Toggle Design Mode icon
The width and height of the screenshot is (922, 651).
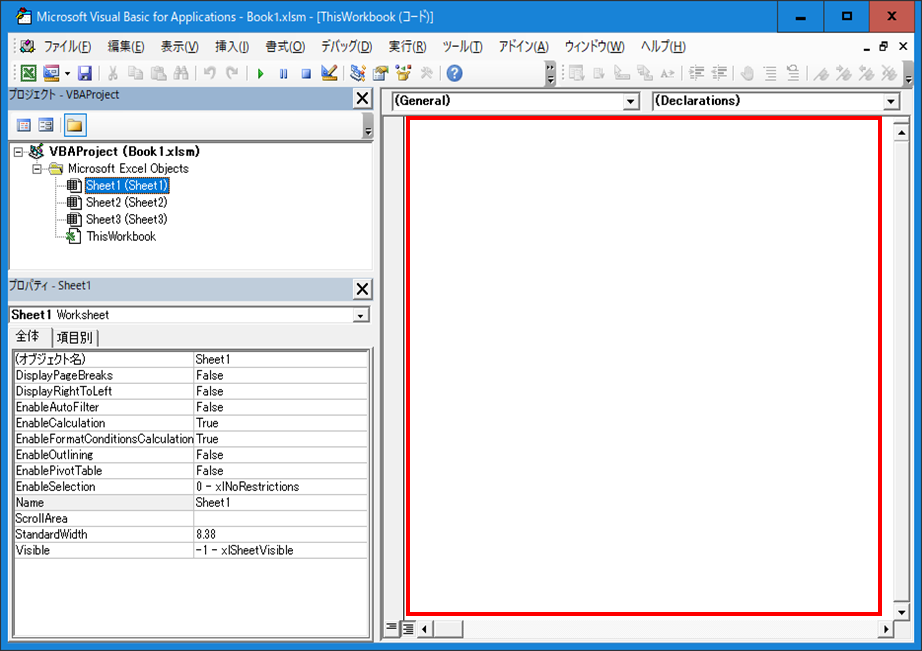(x=329, y=73)
